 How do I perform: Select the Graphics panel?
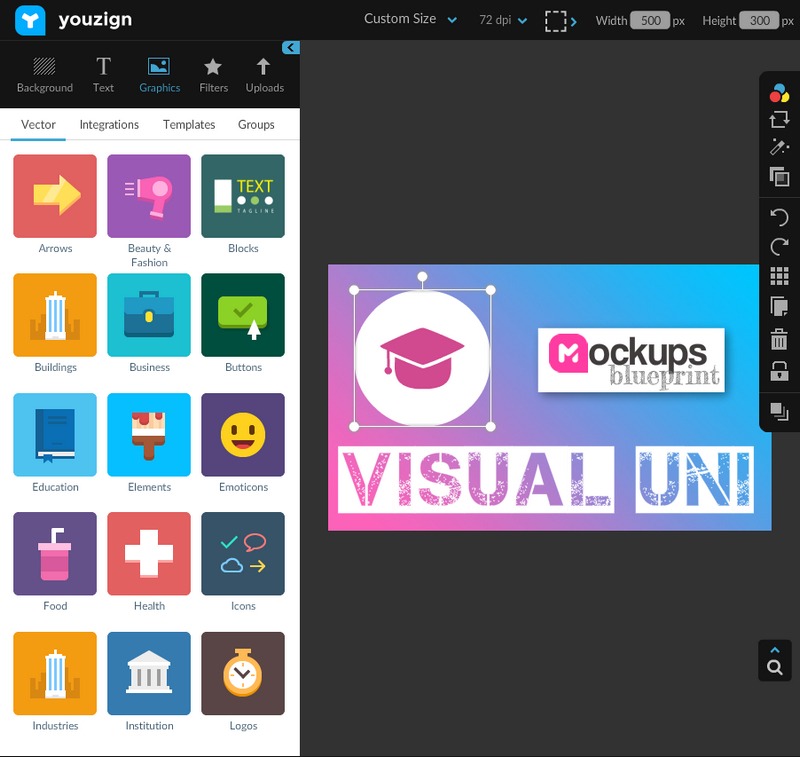(159, 75)
